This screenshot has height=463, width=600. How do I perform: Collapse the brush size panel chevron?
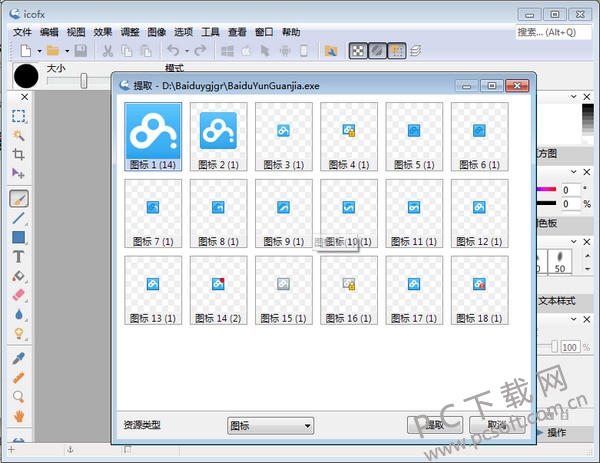click(574, 241)
